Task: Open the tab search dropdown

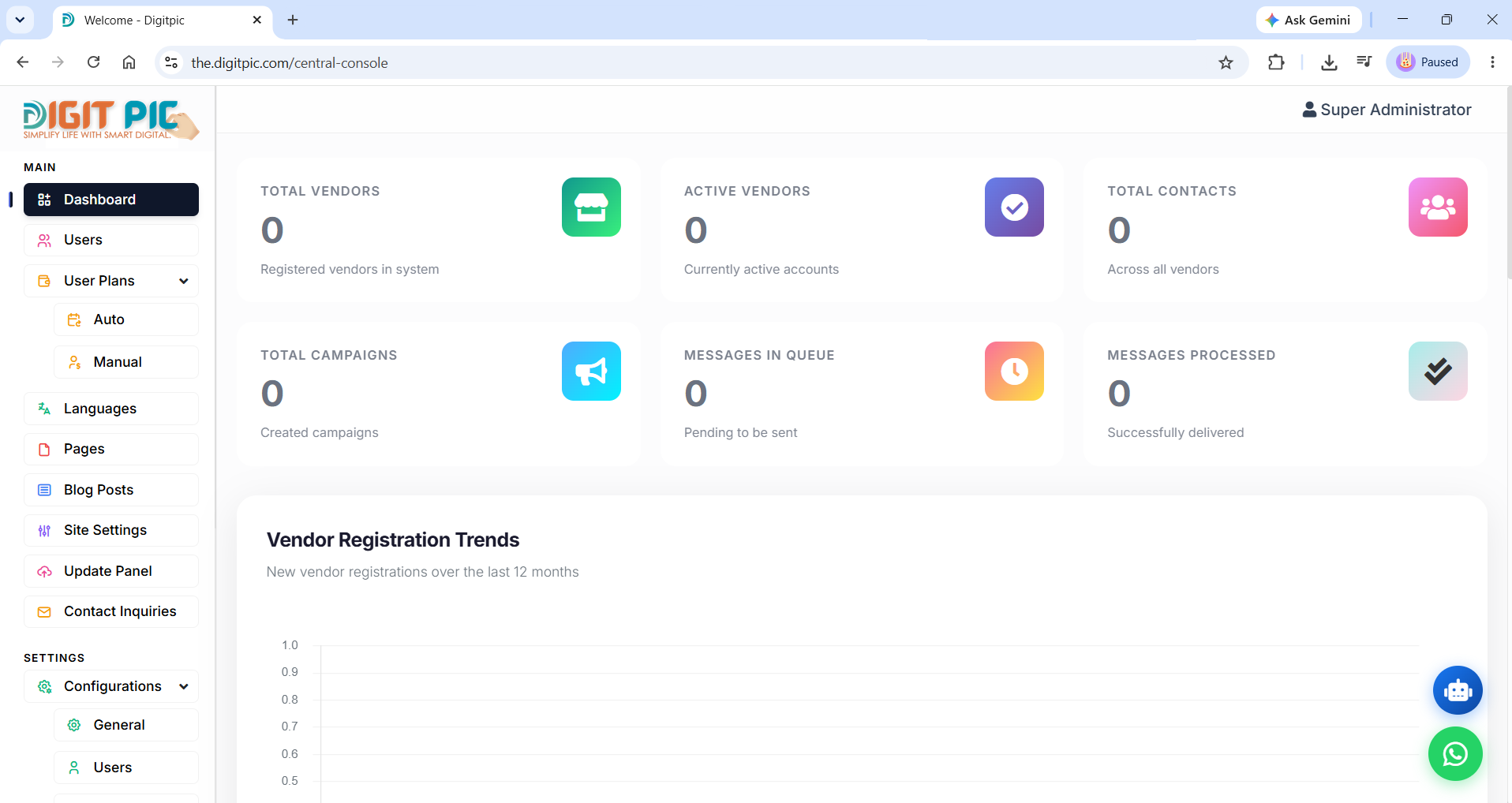Action: pyautogui.click(x=20, y=20)
